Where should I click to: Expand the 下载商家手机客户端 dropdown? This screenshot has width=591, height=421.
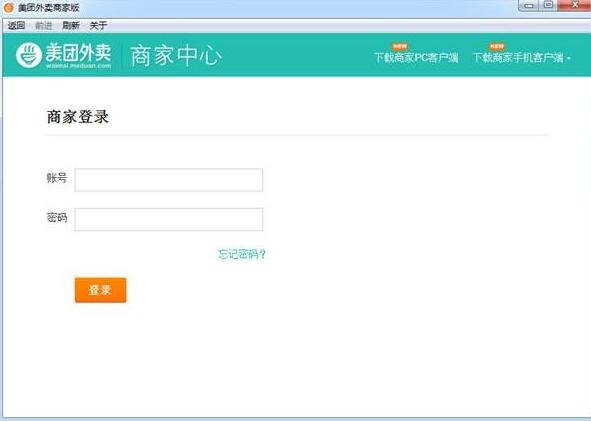tap(522, 58)
